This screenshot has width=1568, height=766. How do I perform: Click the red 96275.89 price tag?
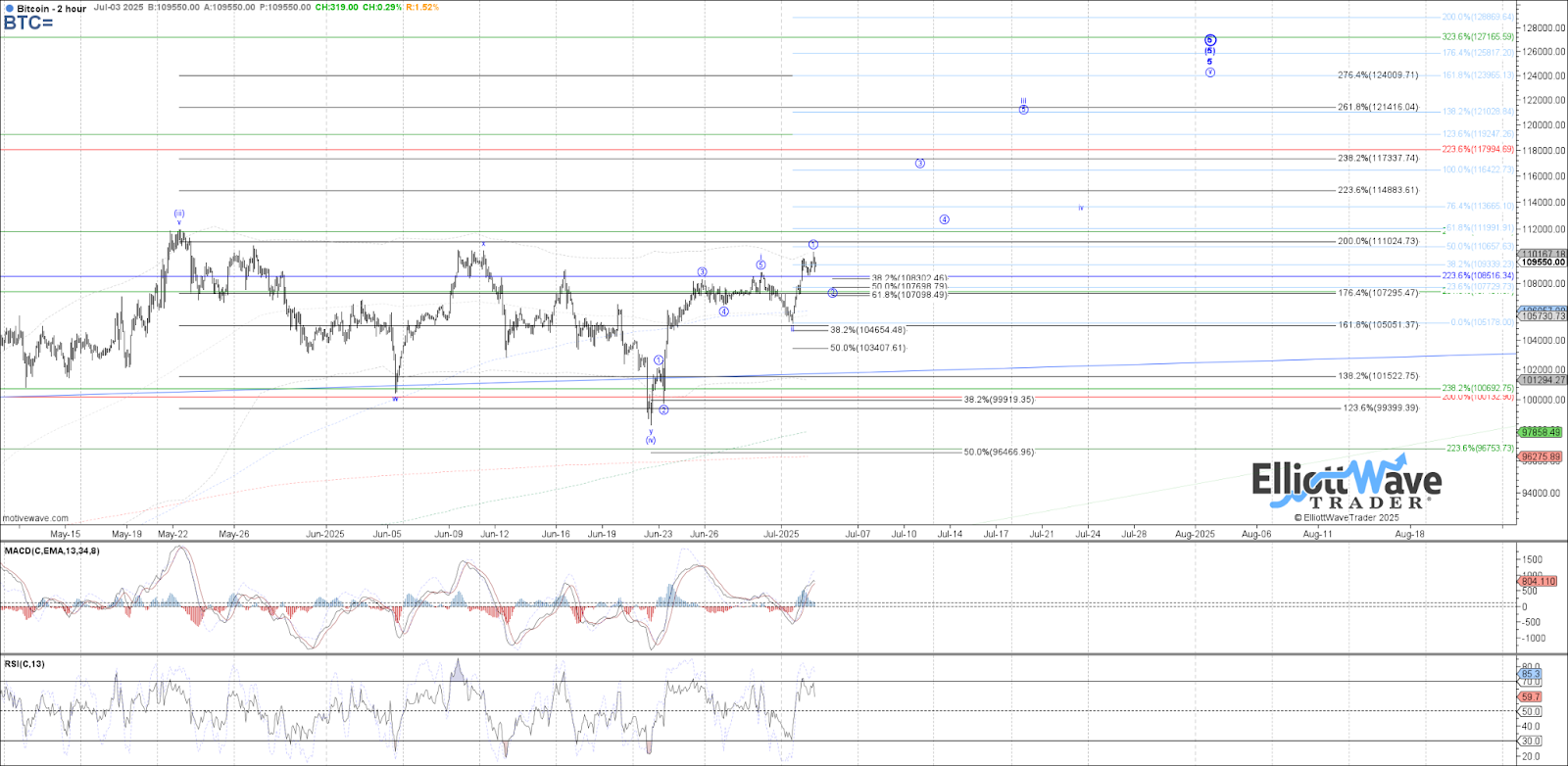coord(1541,456)
